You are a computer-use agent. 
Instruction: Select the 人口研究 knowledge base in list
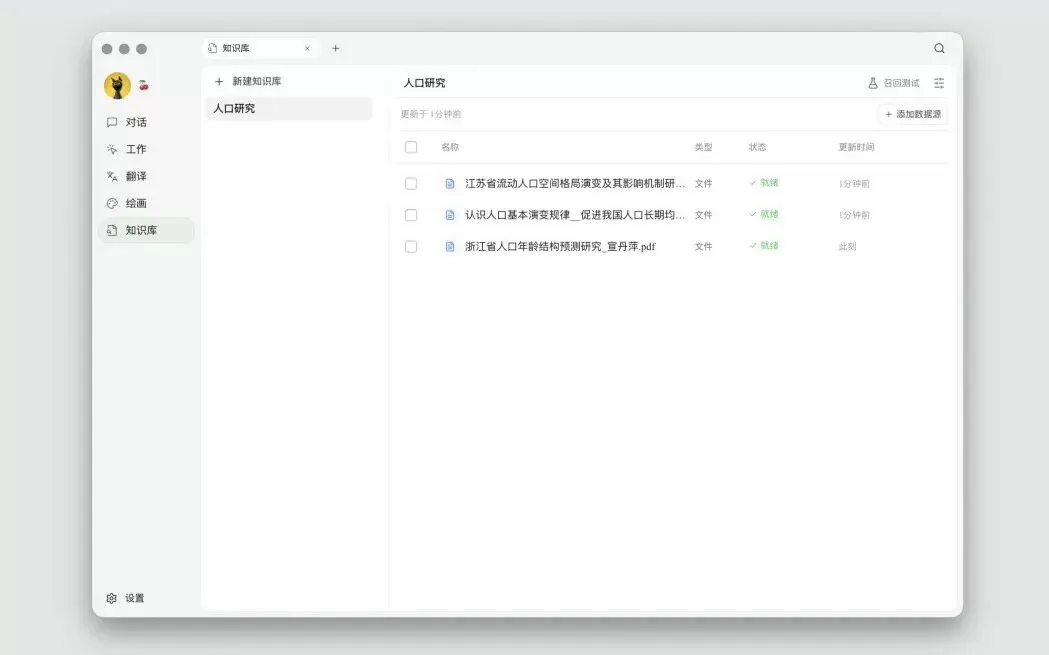tap(288, 108)
